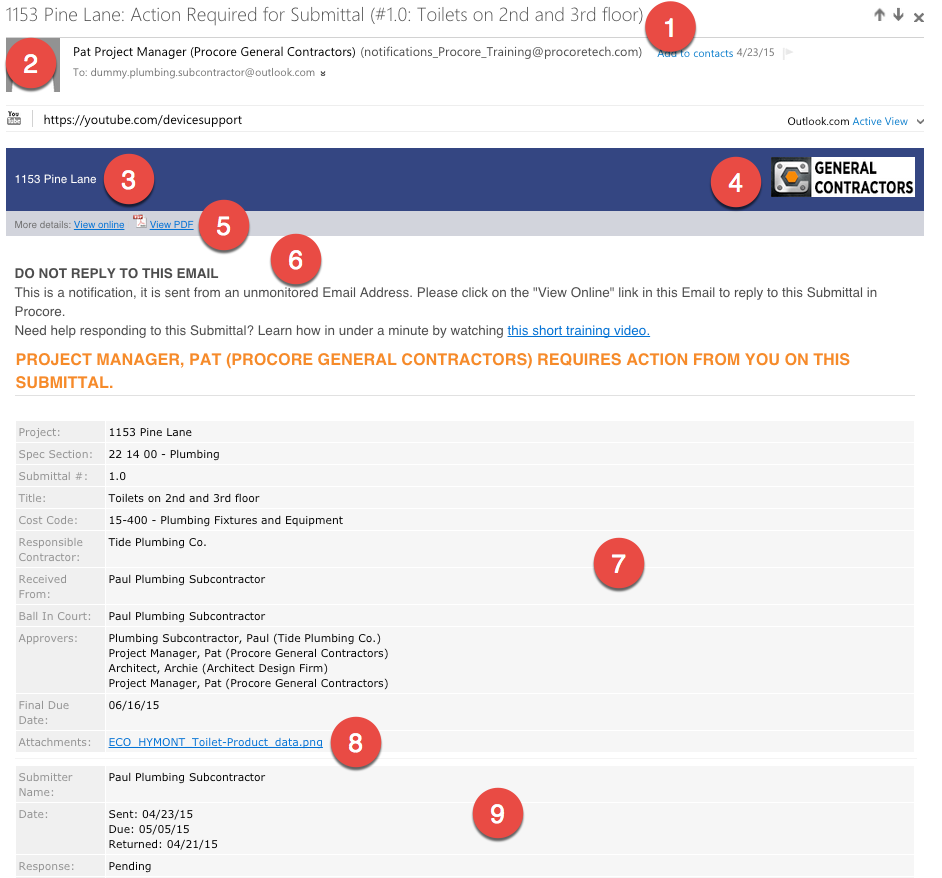The image size is (942, 878).
Task: Open the View online link
Action: pos(99,225)
